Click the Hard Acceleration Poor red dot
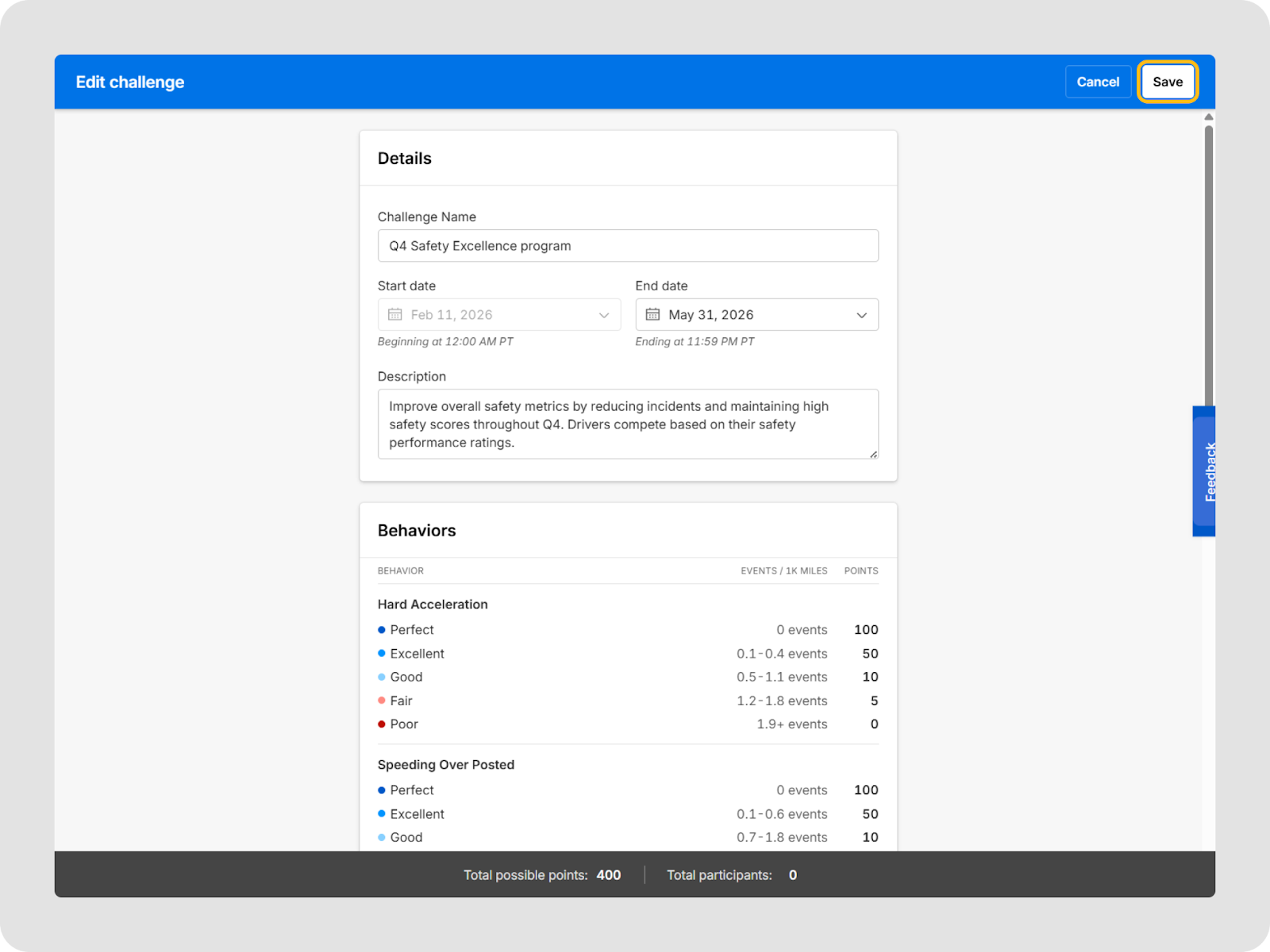This screenshot has width=1270, height=952. pos(382,724)
